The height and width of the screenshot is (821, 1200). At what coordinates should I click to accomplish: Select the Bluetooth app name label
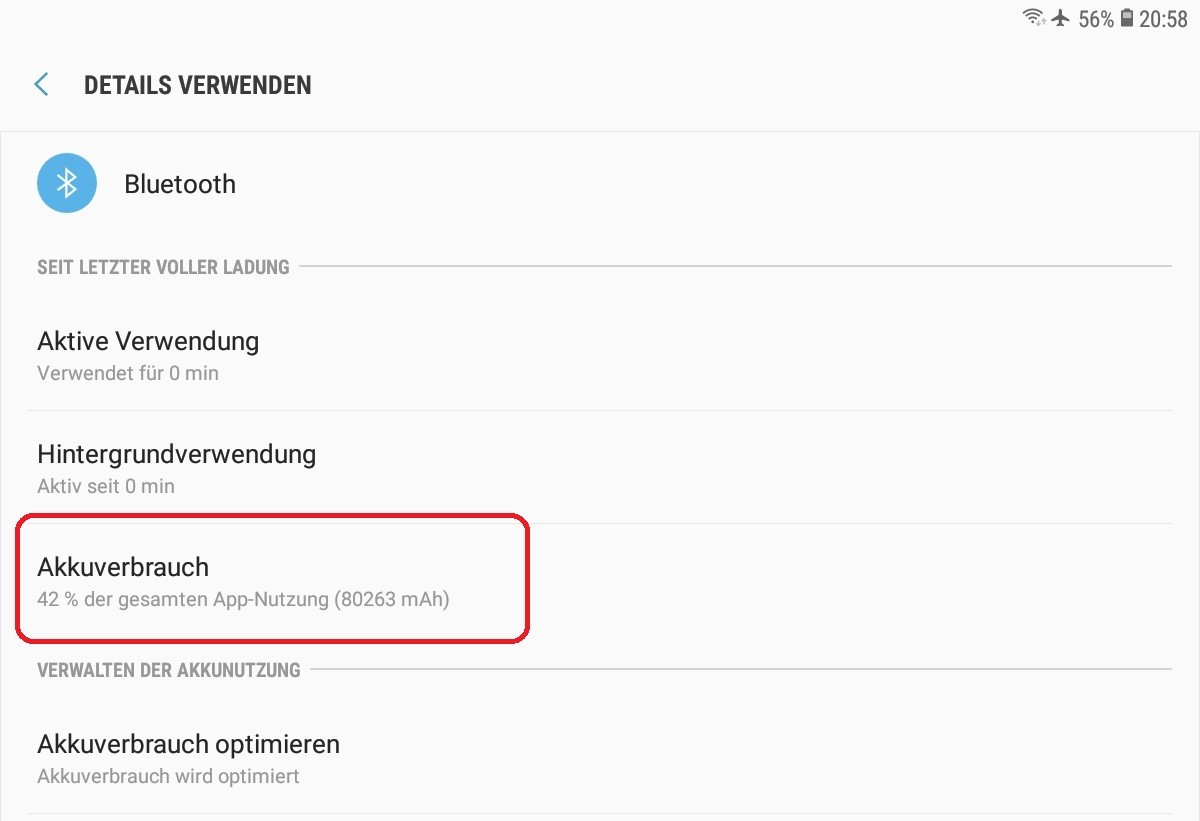click(x=180, y=184)
